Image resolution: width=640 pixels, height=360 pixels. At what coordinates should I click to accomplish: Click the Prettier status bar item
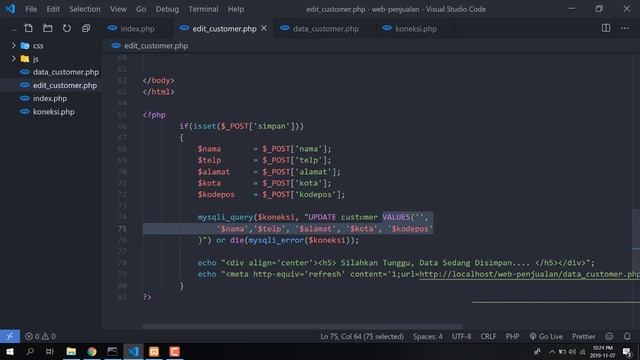pyautogui.click(x=583, y=336)
